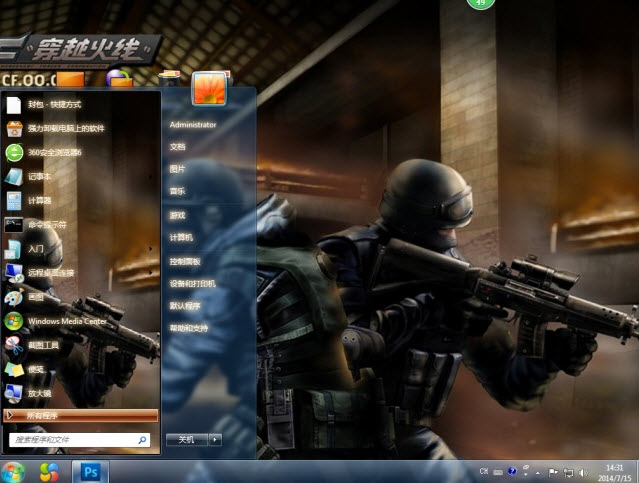Open 计算机 Computer in Start menu
Viewport: 639px width, 483px height.
[x=181, y=237]
